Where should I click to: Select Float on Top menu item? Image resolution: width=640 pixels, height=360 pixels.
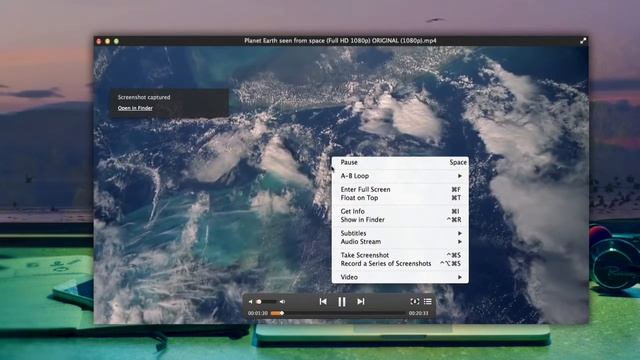[x=400, y=198]
